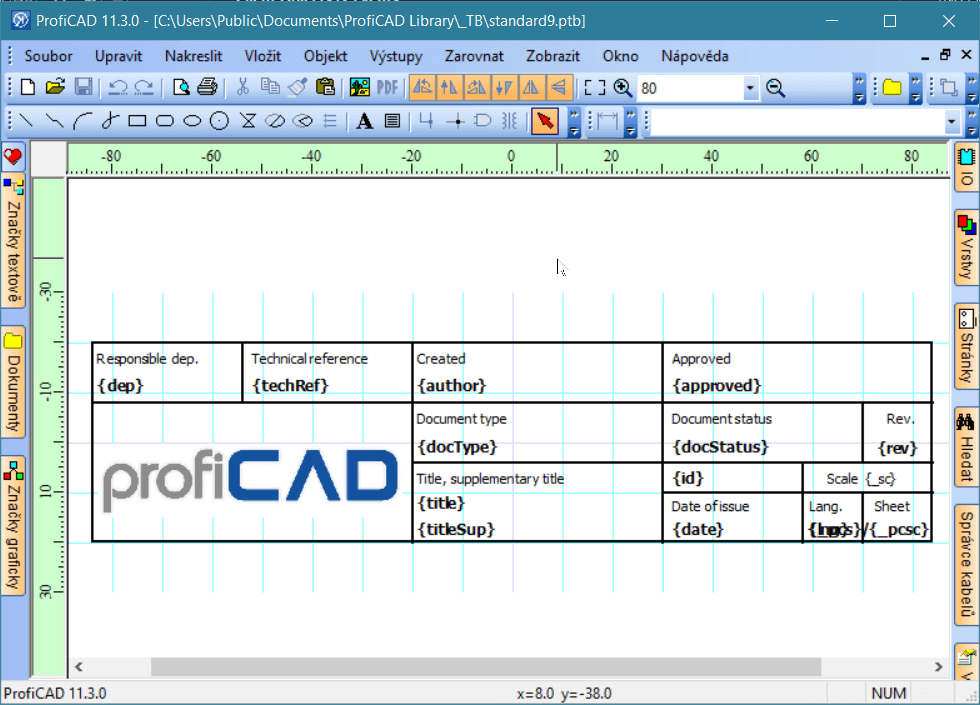Image resolution: width=980 pixels, height=705 pixels.
Task: Click the scroll right arrow of the canvas
Action: 939,667
